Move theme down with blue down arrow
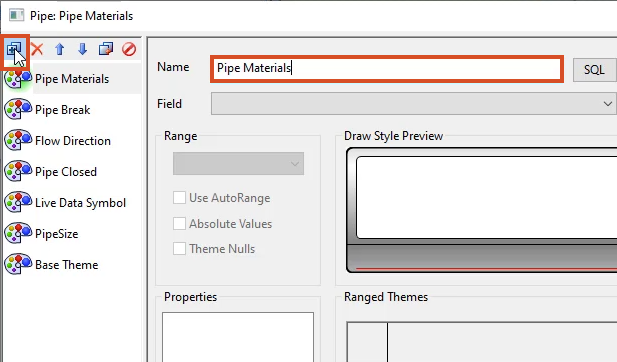This screenshot has width=617, height=362. [82, 49]
